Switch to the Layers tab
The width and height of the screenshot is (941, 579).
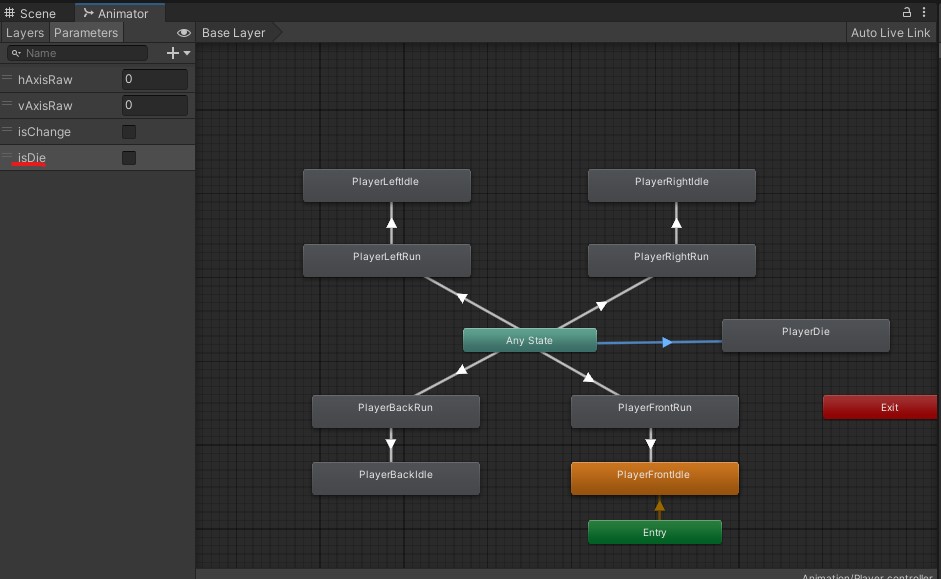[25, 32]
